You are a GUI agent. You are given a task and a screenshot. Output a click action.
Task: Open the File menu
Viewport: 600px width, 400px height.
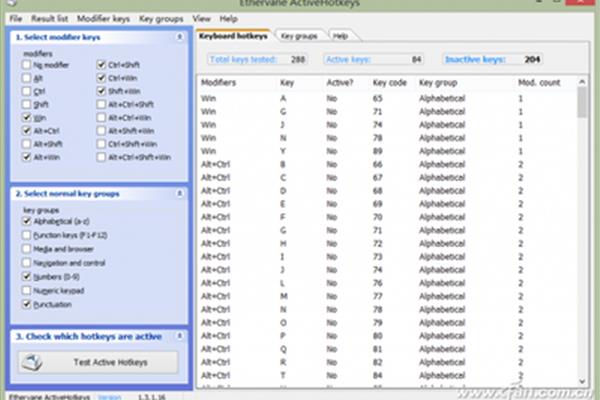(x=16, y=19)
